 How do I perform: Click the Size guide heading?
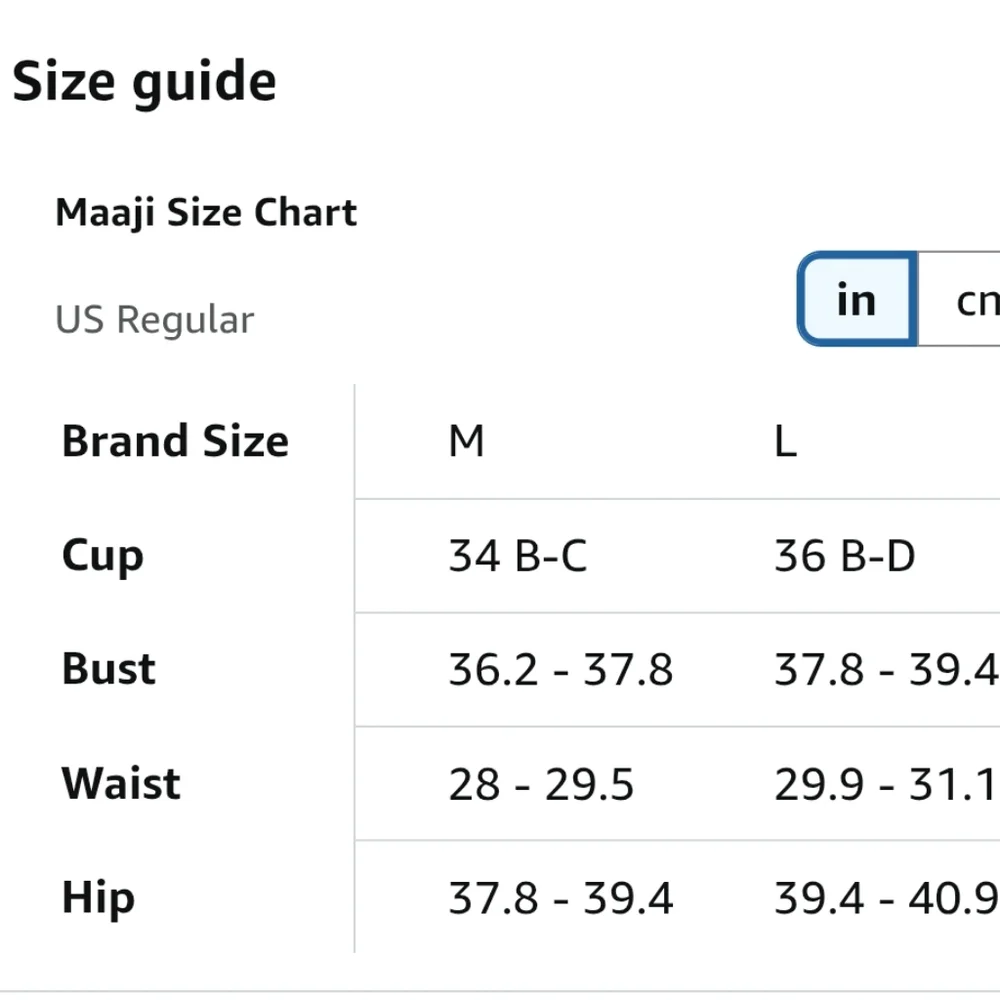[144, 80]
